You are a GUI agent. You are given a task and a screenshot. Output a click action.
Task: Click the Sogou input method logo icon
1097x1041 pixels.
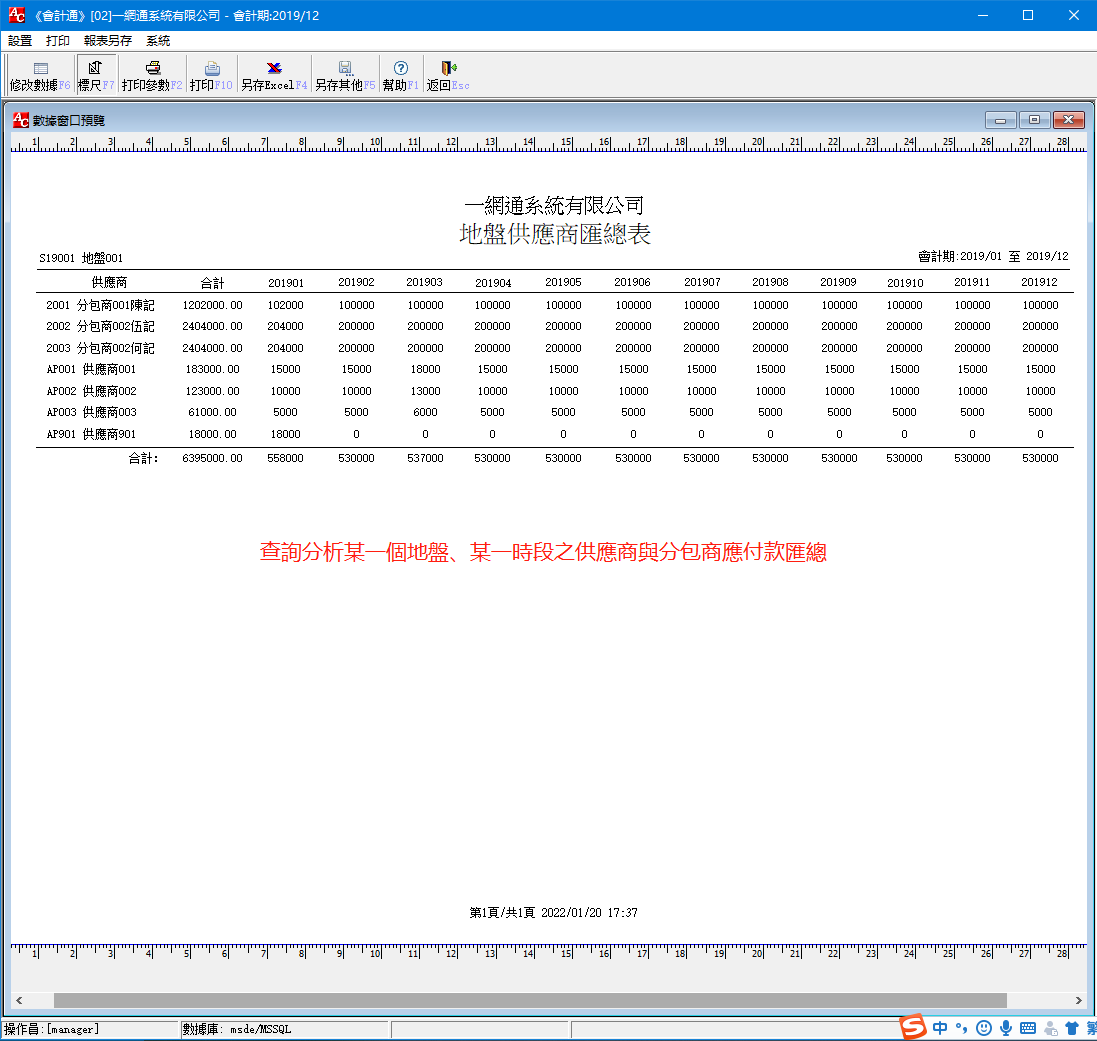(x=913, y=1027)
